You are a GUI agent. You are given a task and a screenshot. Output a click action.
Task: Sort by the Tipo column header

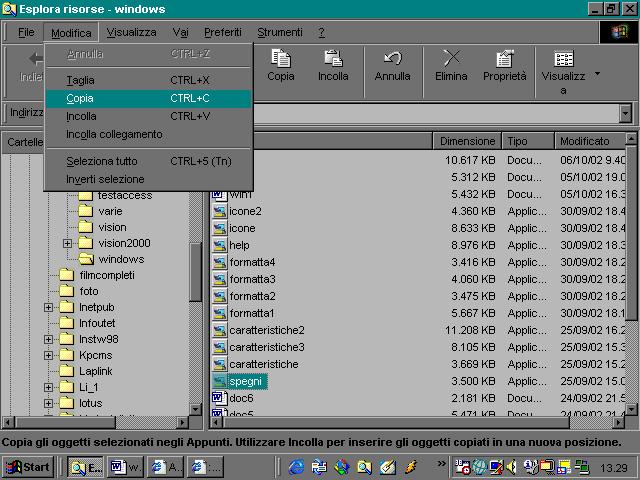click(528, 141)
